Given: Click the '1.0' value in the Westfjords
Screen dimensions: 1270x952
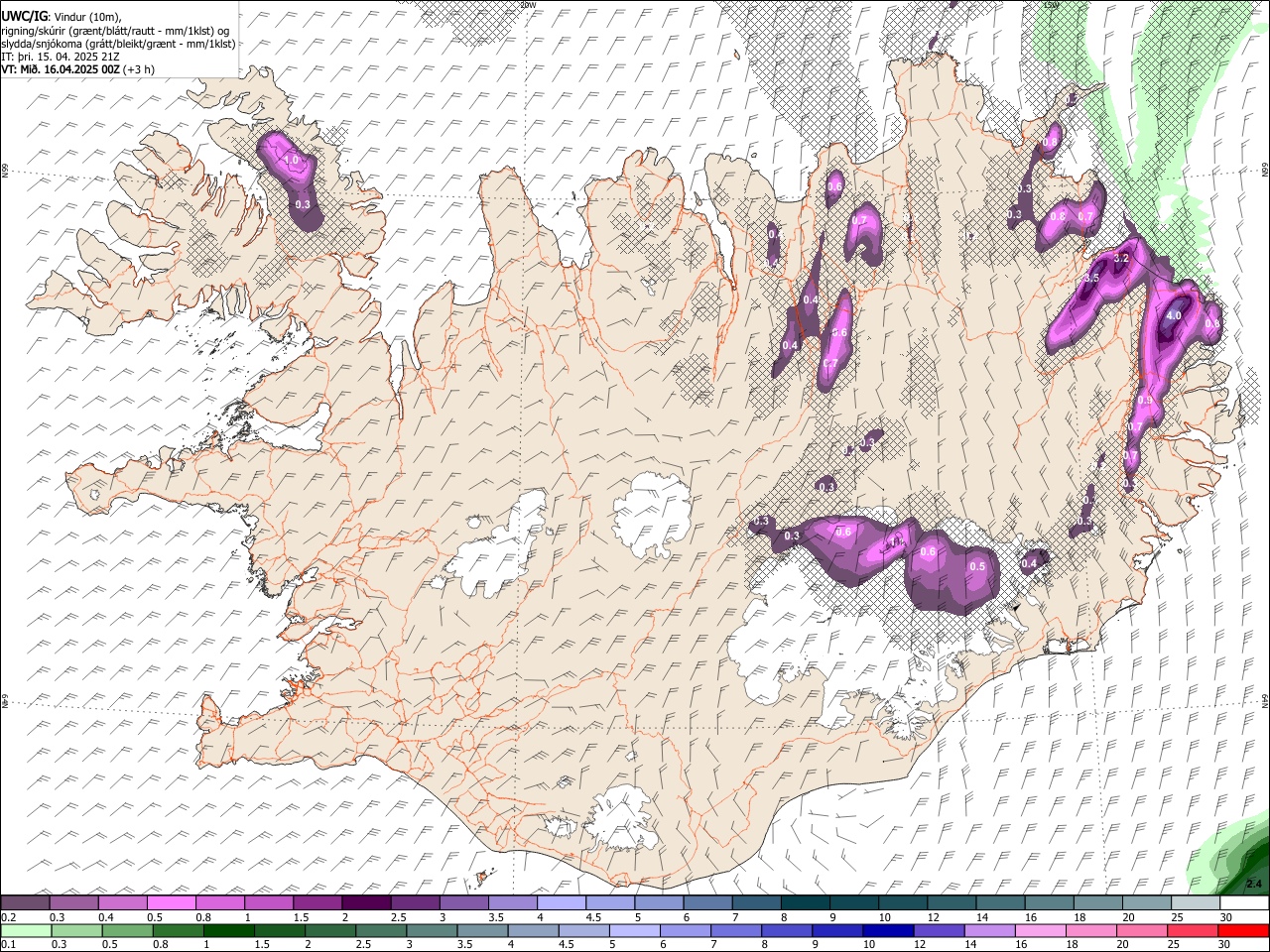Looking at the screenshot, I should click(x=292, y=160).
